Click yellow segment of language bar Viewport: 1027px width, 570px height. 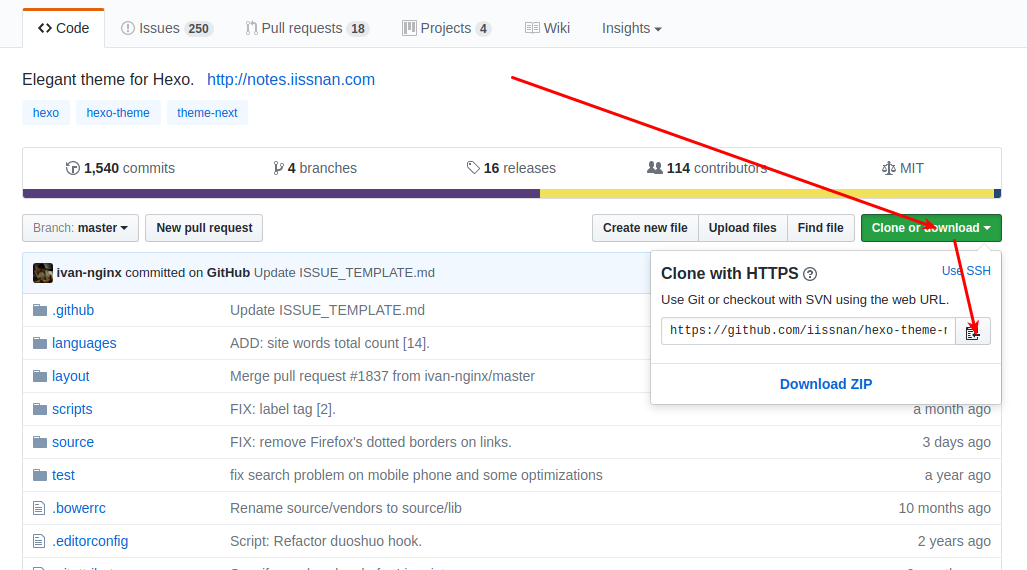tap(767, 194)
